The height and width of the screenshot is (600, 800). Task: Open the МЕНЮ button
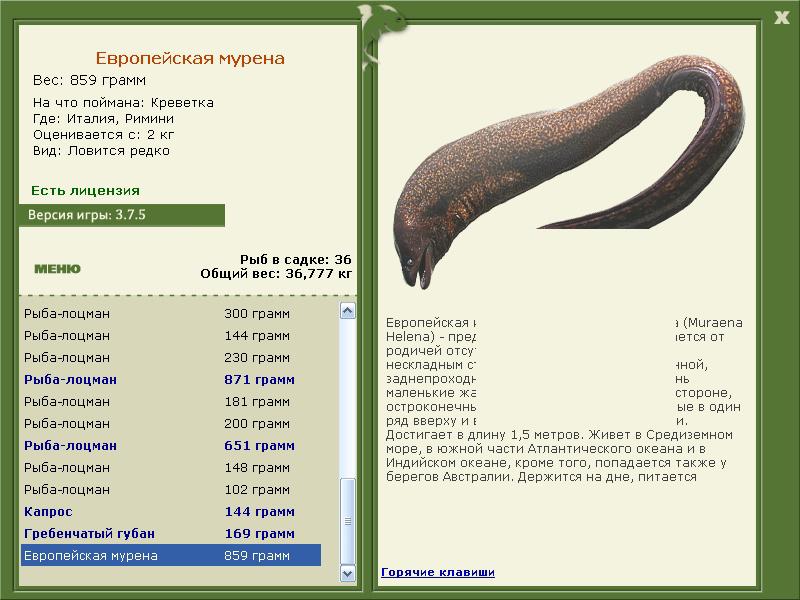coord(57,269)
